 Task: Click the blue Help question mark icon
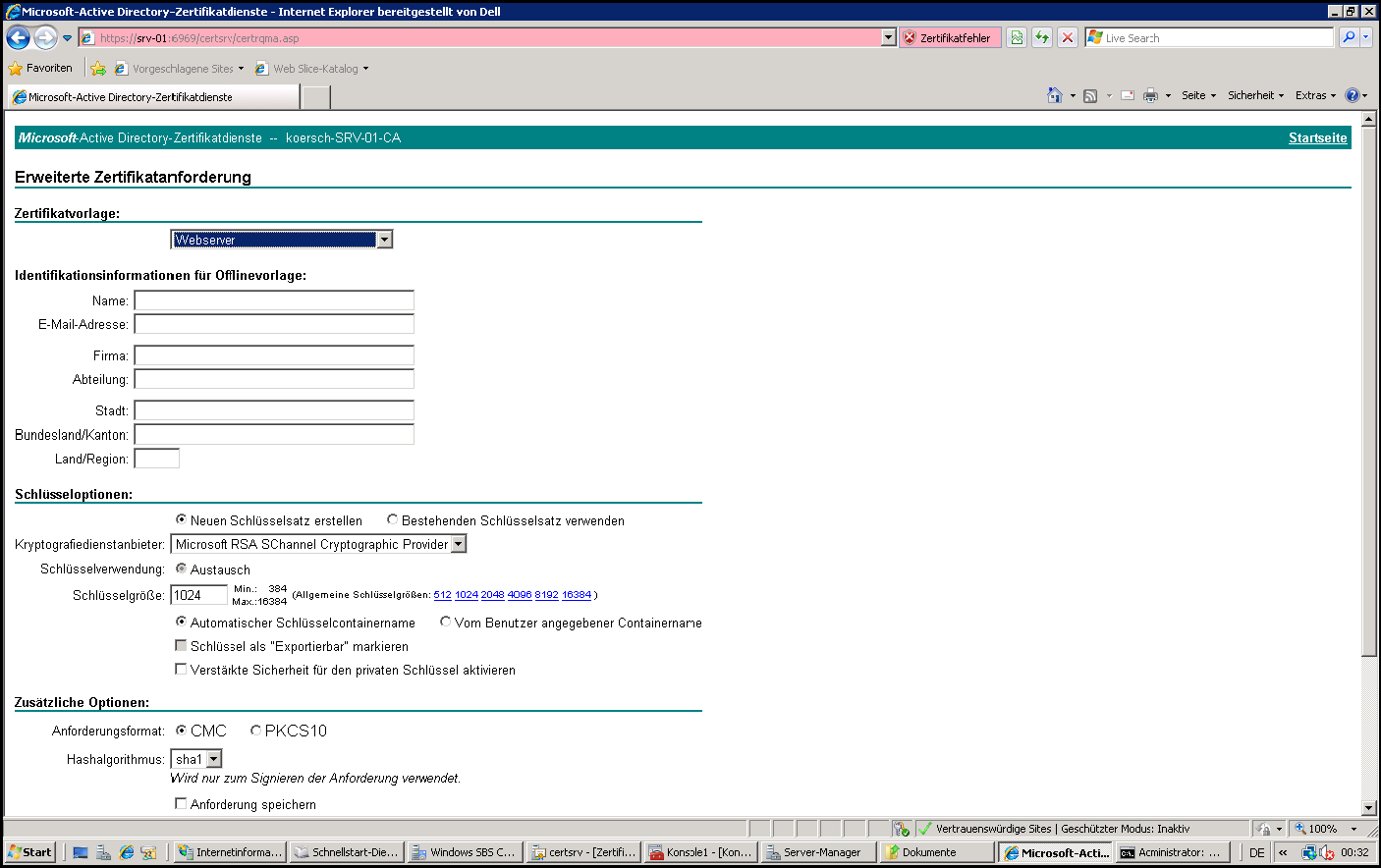coord(1352,95)
